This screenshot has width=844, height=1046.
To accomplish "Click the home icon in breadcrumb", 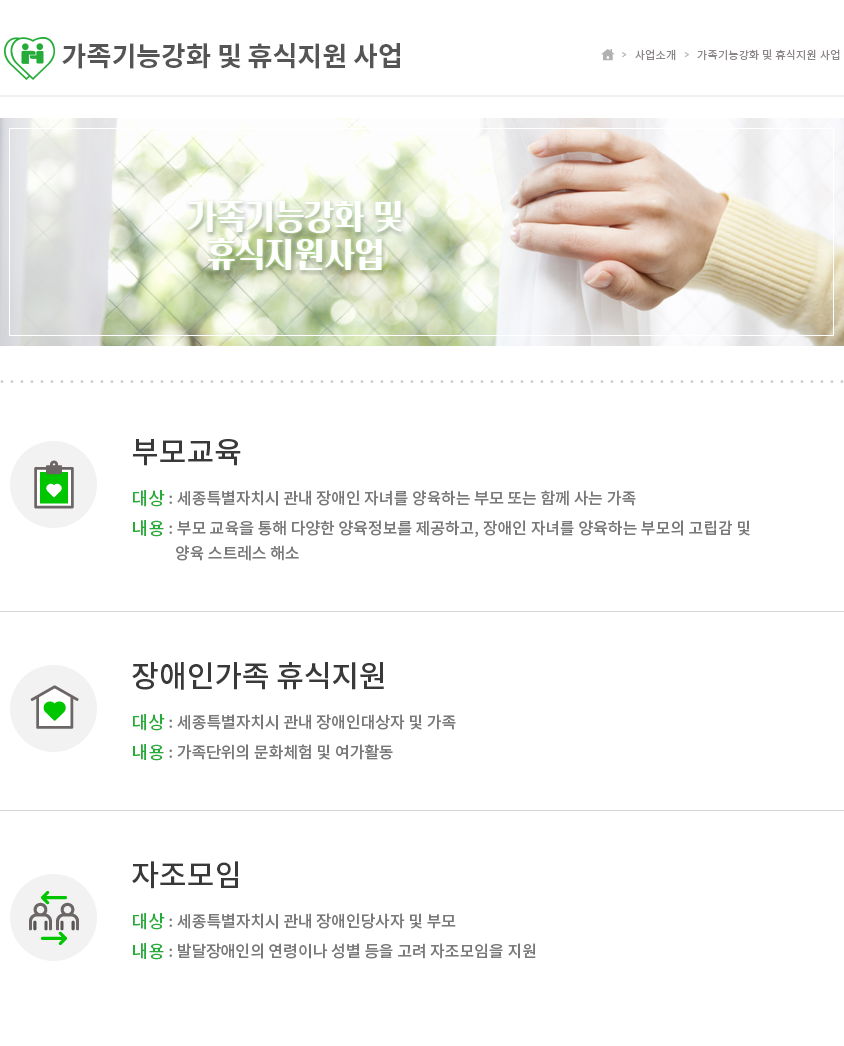I will [607, 55].
